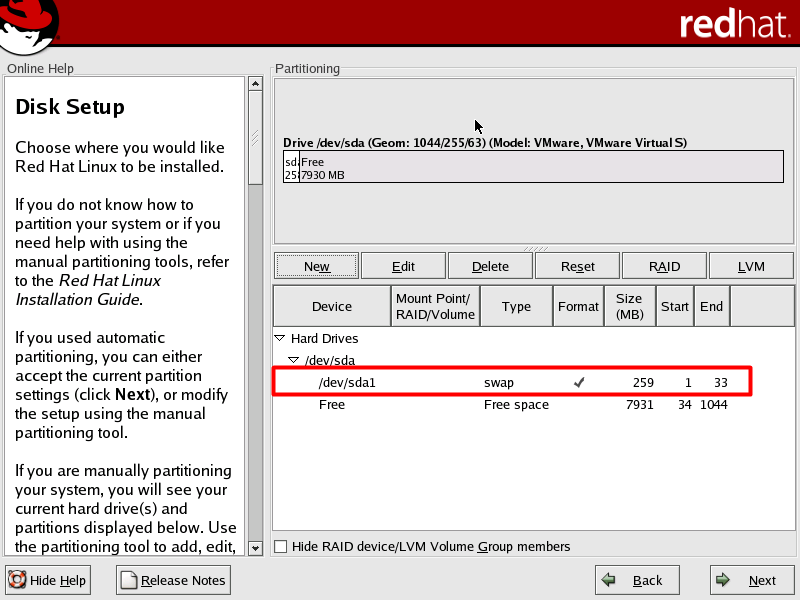Go Back to previous step
Viewport: 800px width, 600px height.
pyautogui.click(x=637, y=580)
